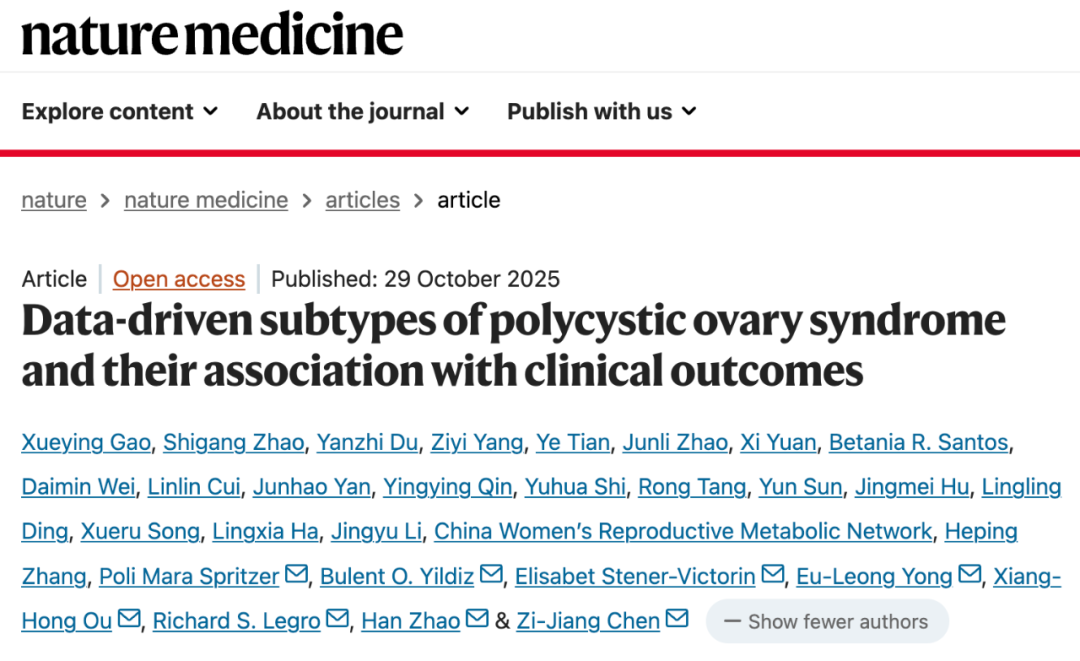Navigate to articles breadcrumb

[x=362, y=200]
